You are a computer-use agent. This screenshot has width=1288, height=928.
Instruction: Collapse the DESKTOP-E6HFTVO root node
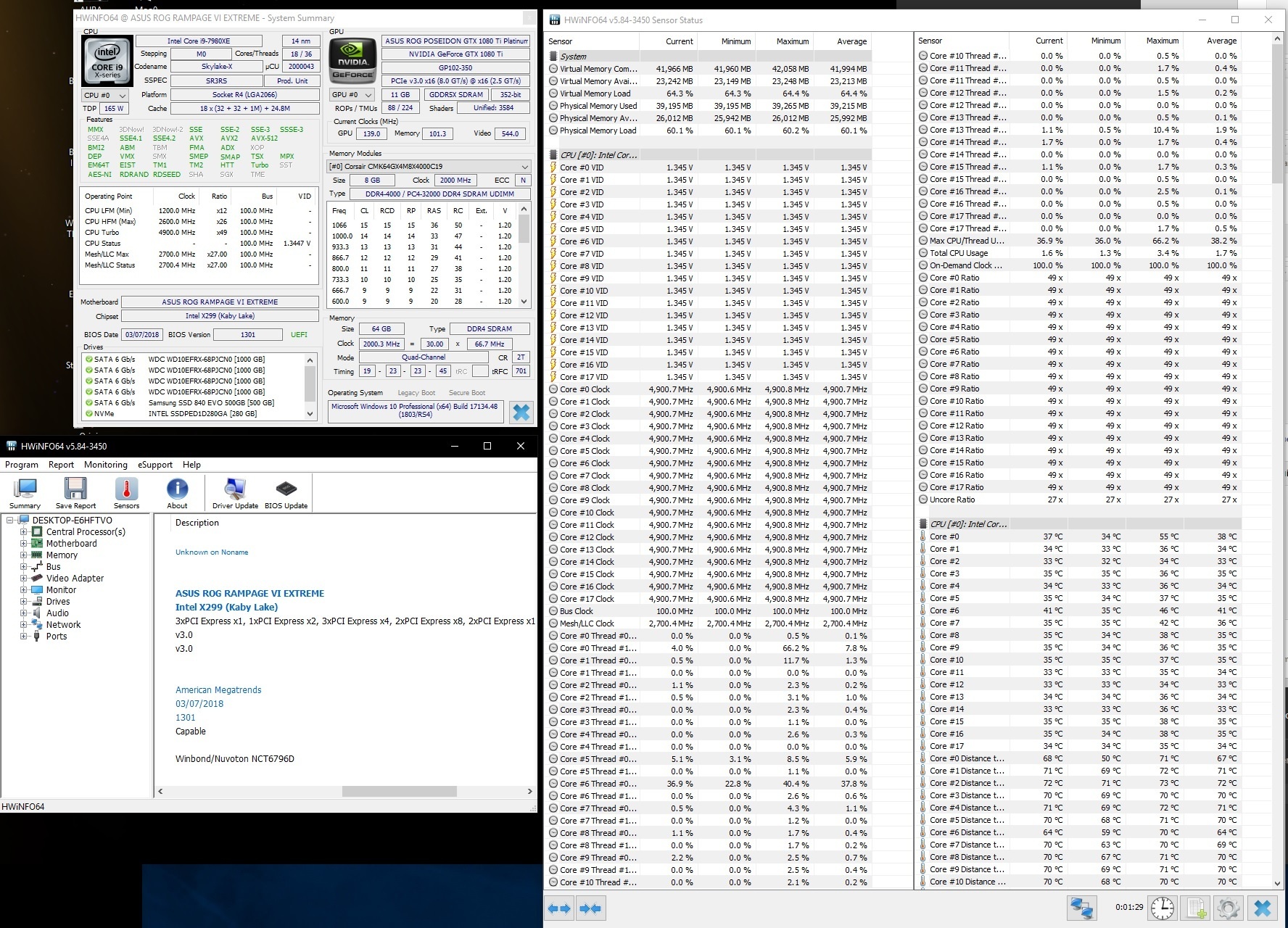point(10,521)
